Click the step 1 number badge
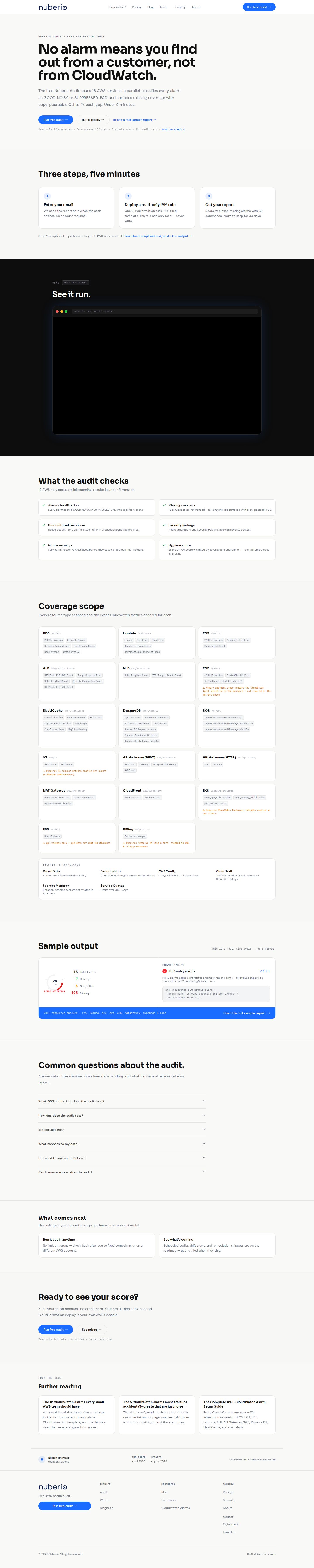The width and height of the screenshot is (314, 1568). point(48,196)
